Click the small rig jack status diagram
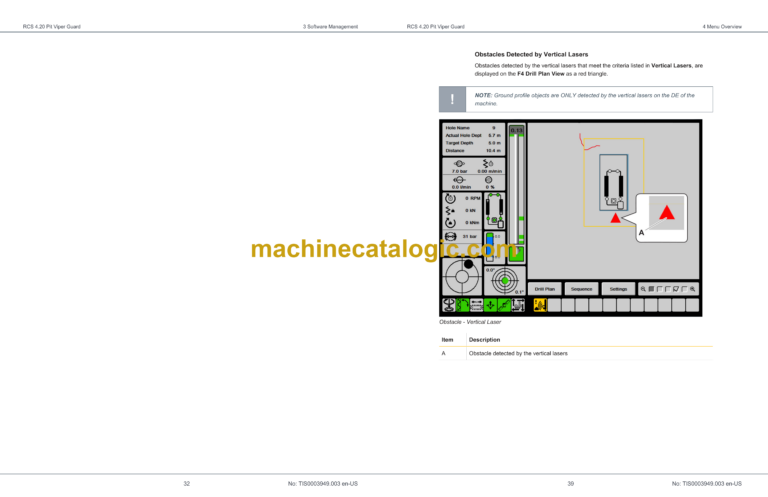This screenshot has width=768, height=497. coord(495,211)
